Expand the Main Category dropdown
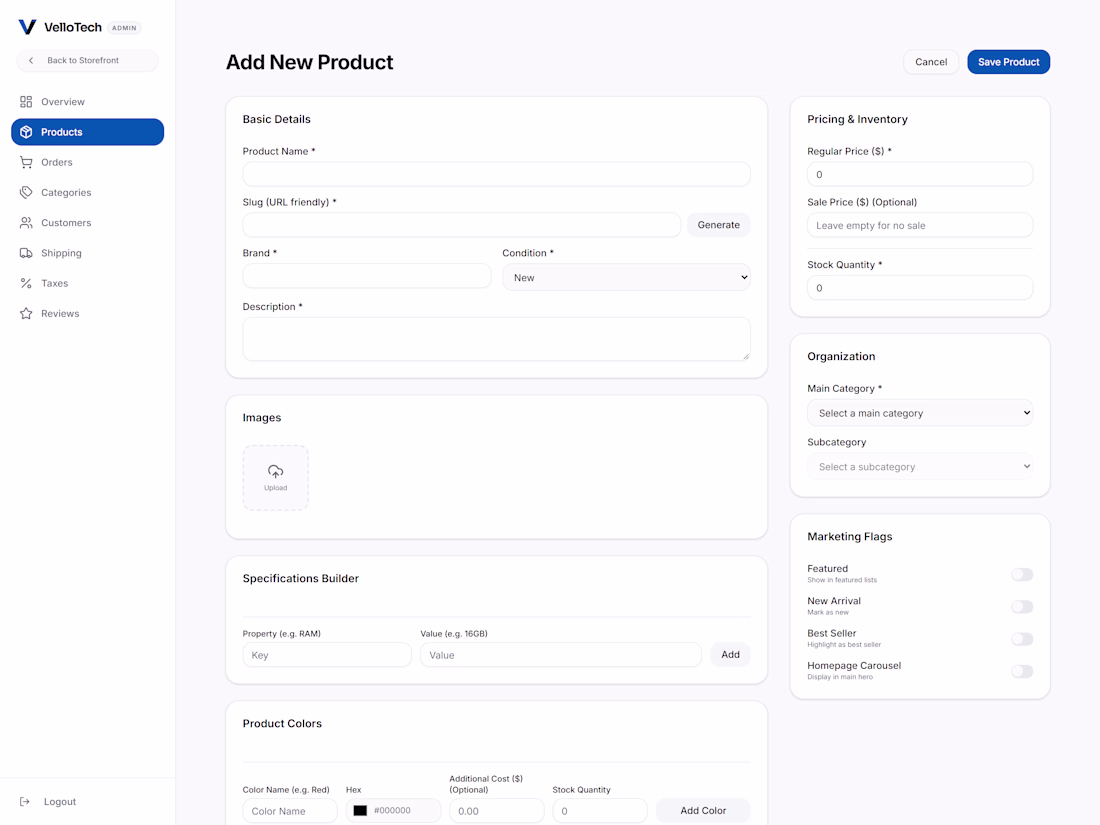The image size is (1100, 825). [x=920, y=413]
